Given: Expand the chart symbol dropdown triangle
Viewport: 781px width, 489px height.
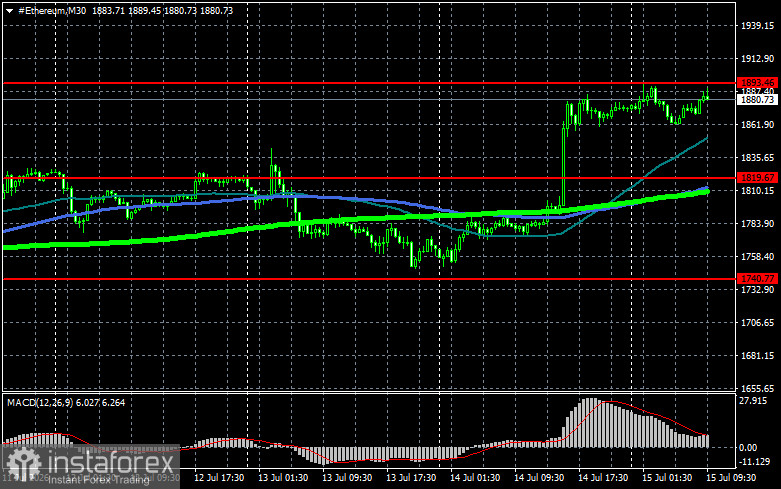Looking at the screenshot, I should (x=9, y=10).
